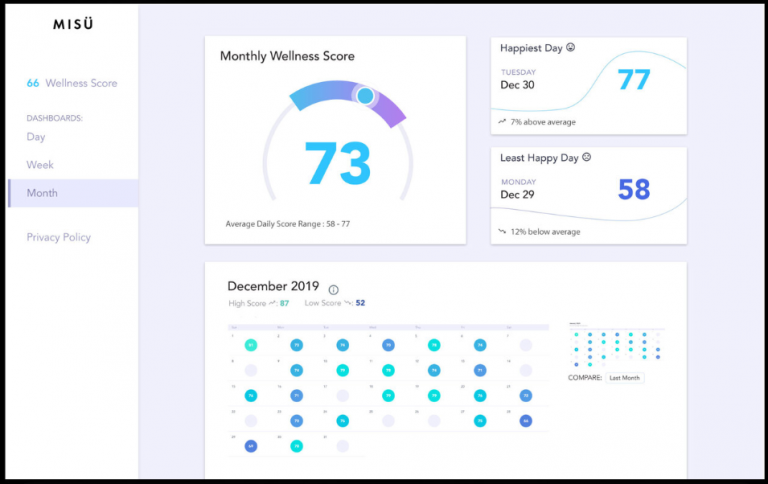Select the Month dashboard
The height and width of the screenshot is (484, 768).
42,193
